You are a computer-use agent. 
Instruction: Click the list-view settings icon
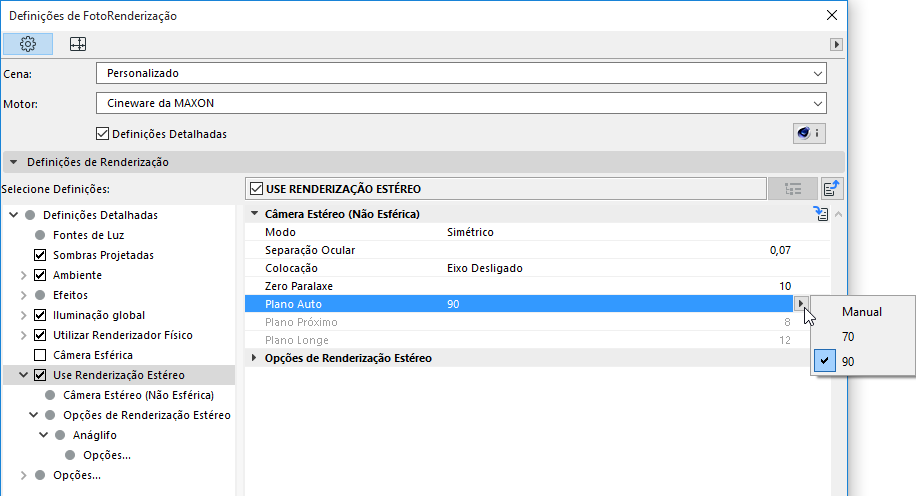(793, 189)
